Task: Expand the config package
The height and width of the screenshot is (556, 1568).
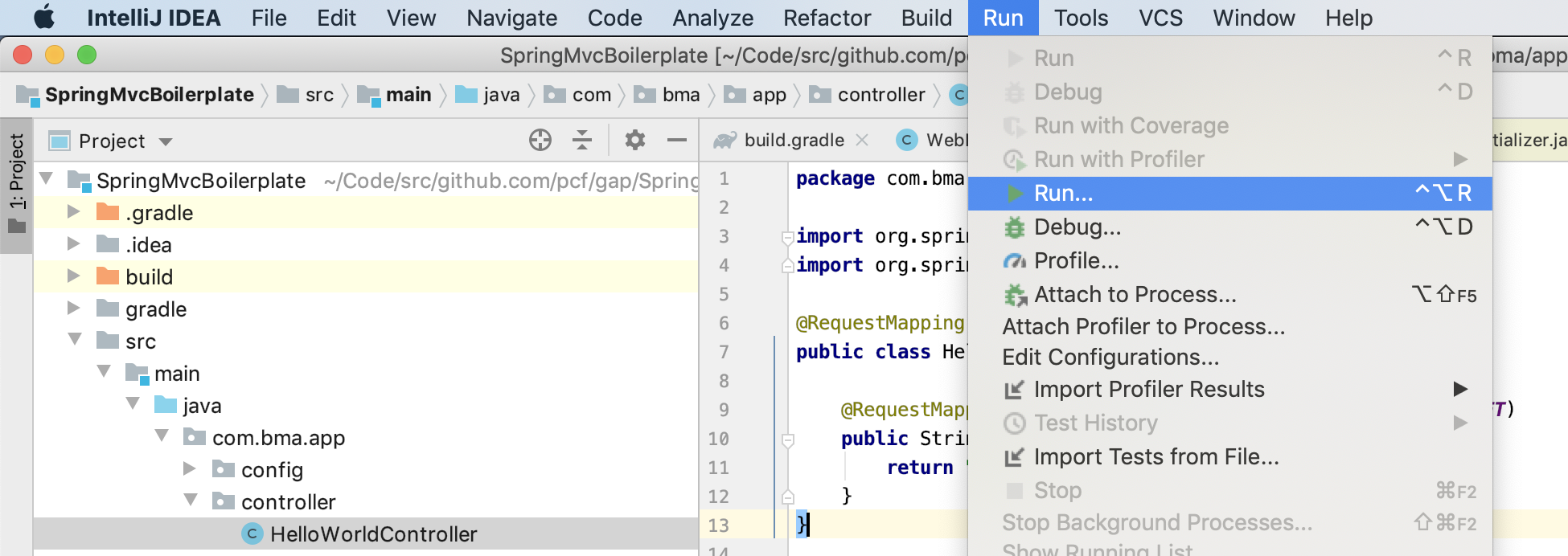Action: click(x=190, y=468)
